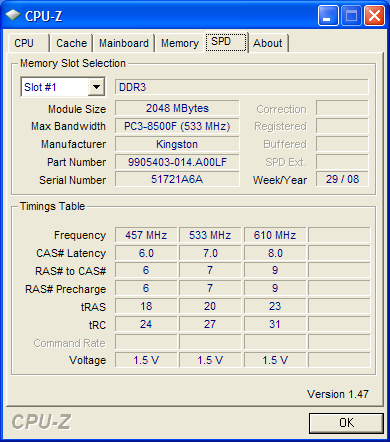Click the 533 MHz frequency cell
This screenshot has width=390, height=442.
pyautogui.click(x=210, y=235)
